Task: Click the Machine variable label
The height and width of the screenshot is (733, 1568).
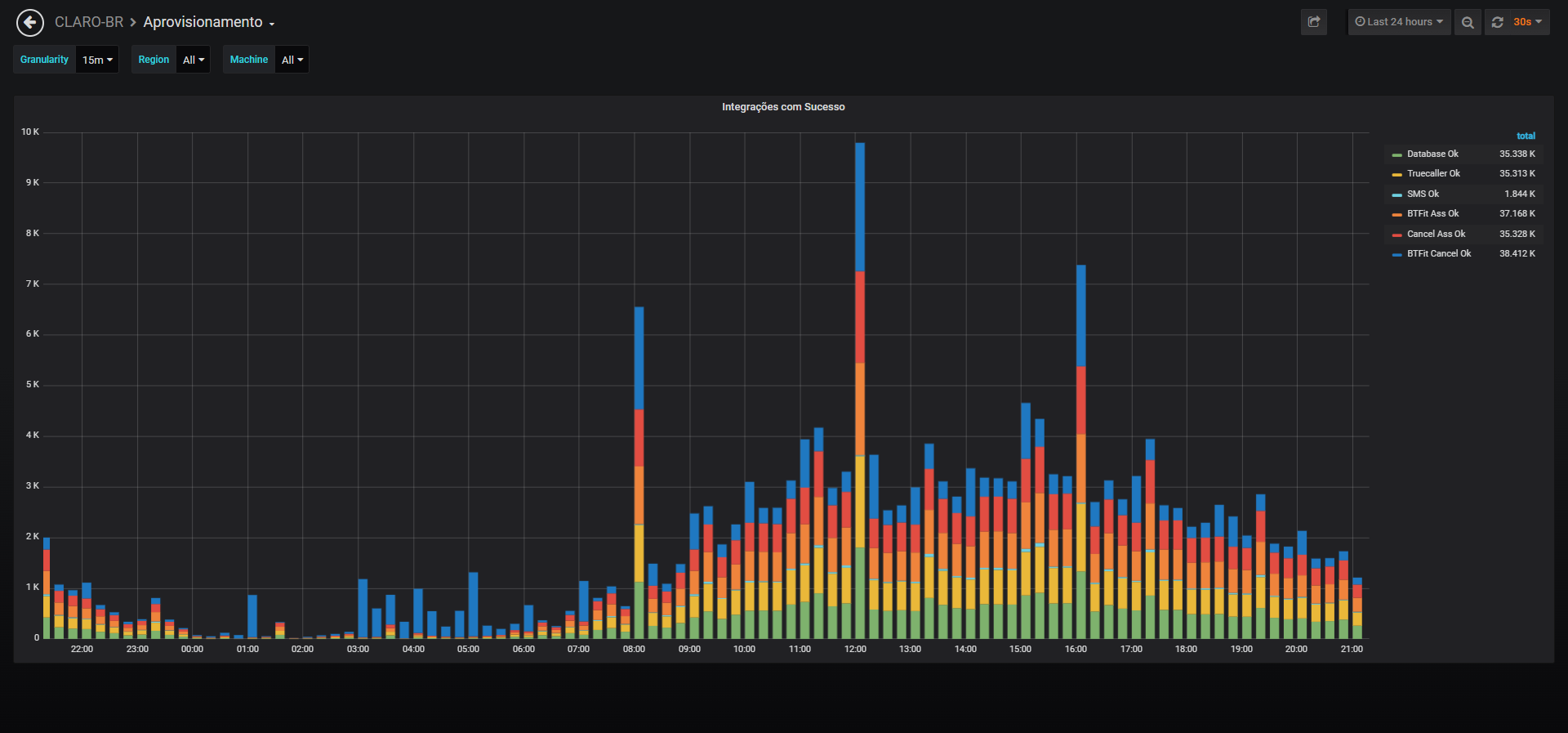Action: coord(249,60)
